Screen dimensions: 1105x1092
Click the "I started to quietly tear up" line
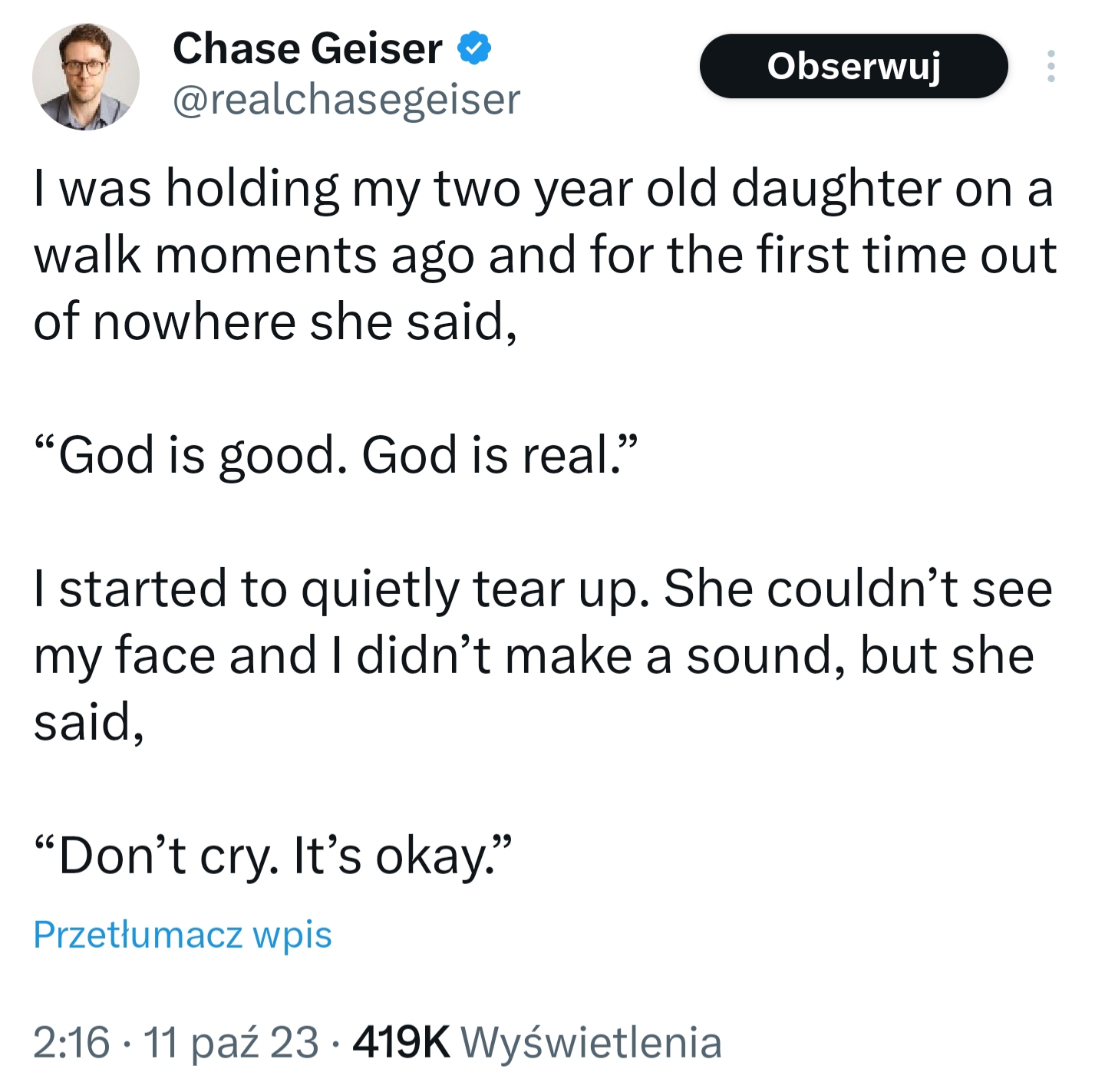542,589
